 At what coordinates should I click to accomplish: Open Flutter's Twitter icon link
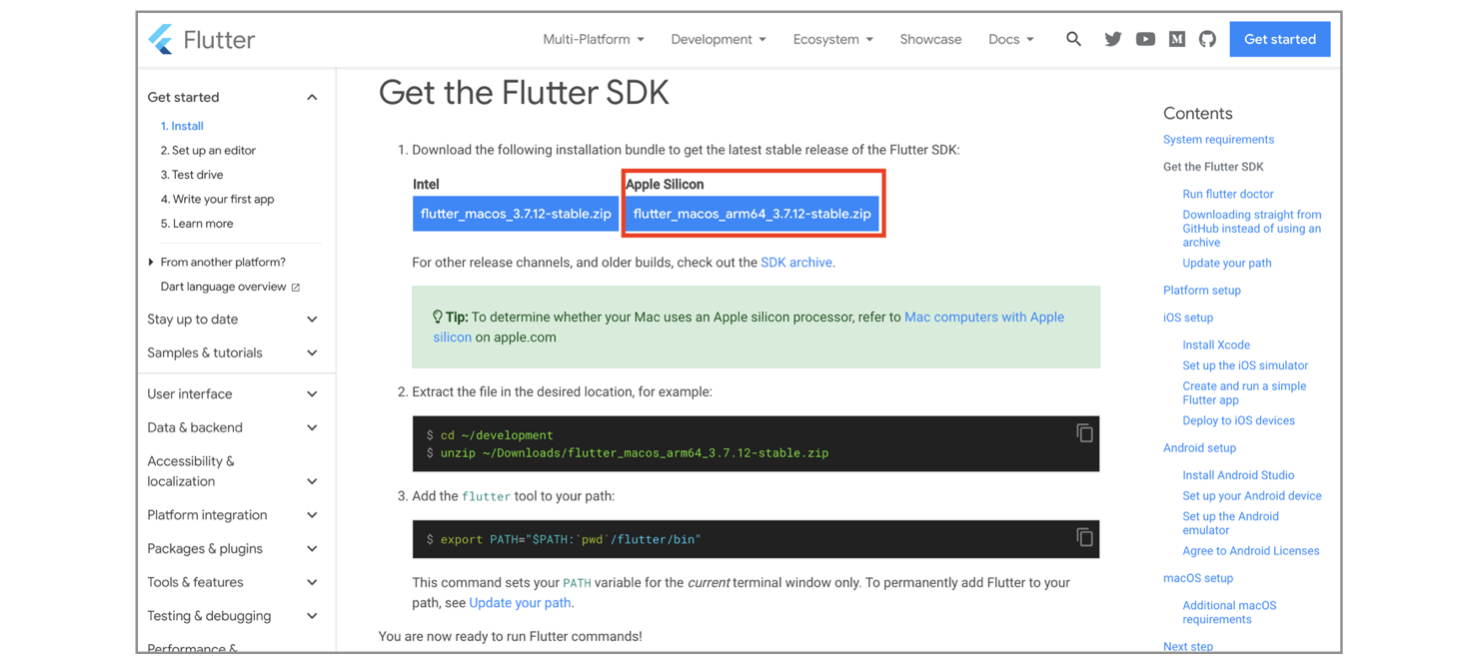click(x=1113, y=39)
